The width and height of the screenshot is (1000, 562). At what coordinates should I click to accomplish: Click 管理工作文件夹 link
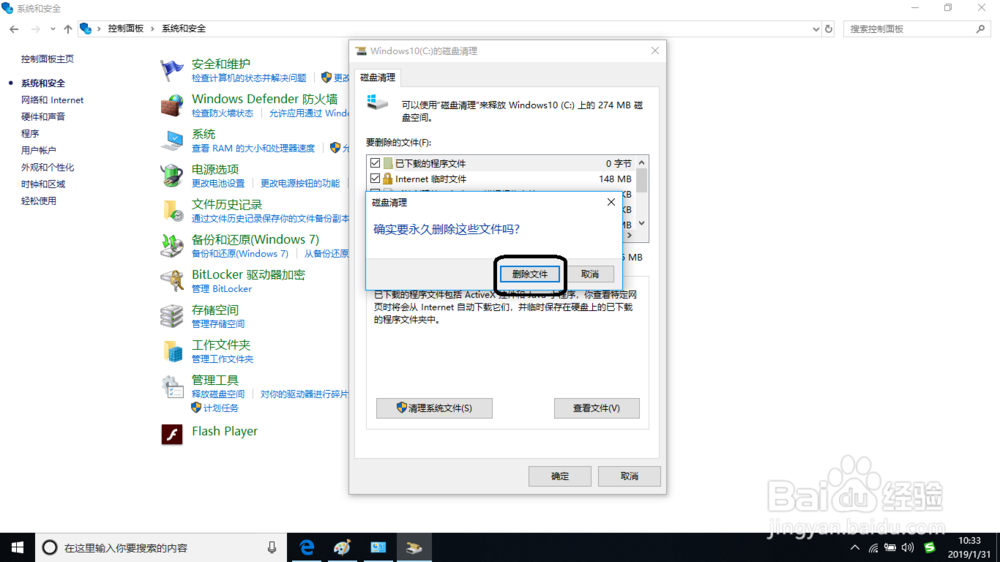point(222,359)
